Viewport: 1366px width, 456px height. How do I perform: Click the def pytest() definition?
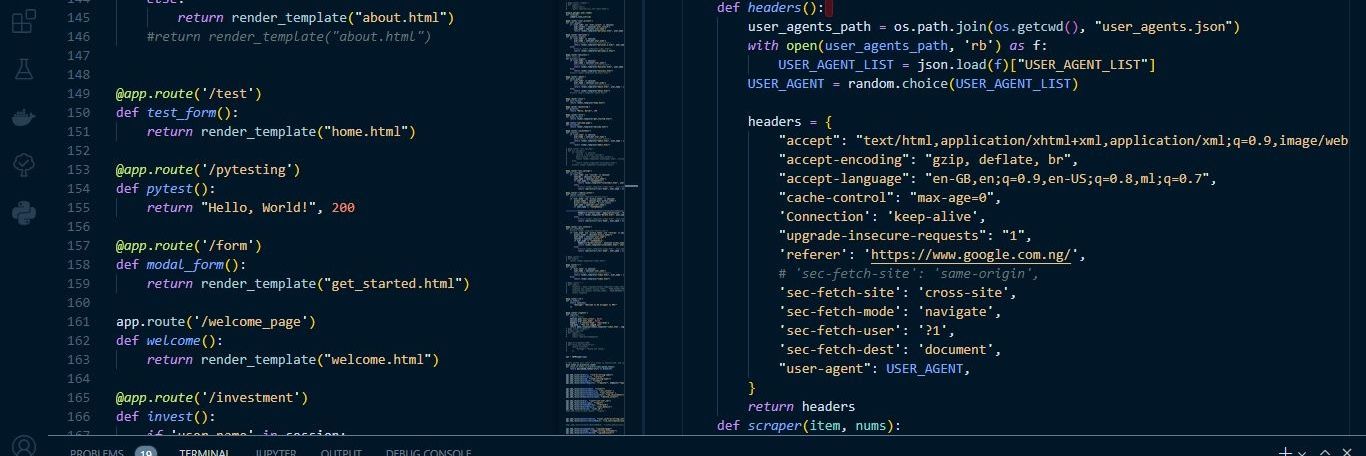coord(166,188)
